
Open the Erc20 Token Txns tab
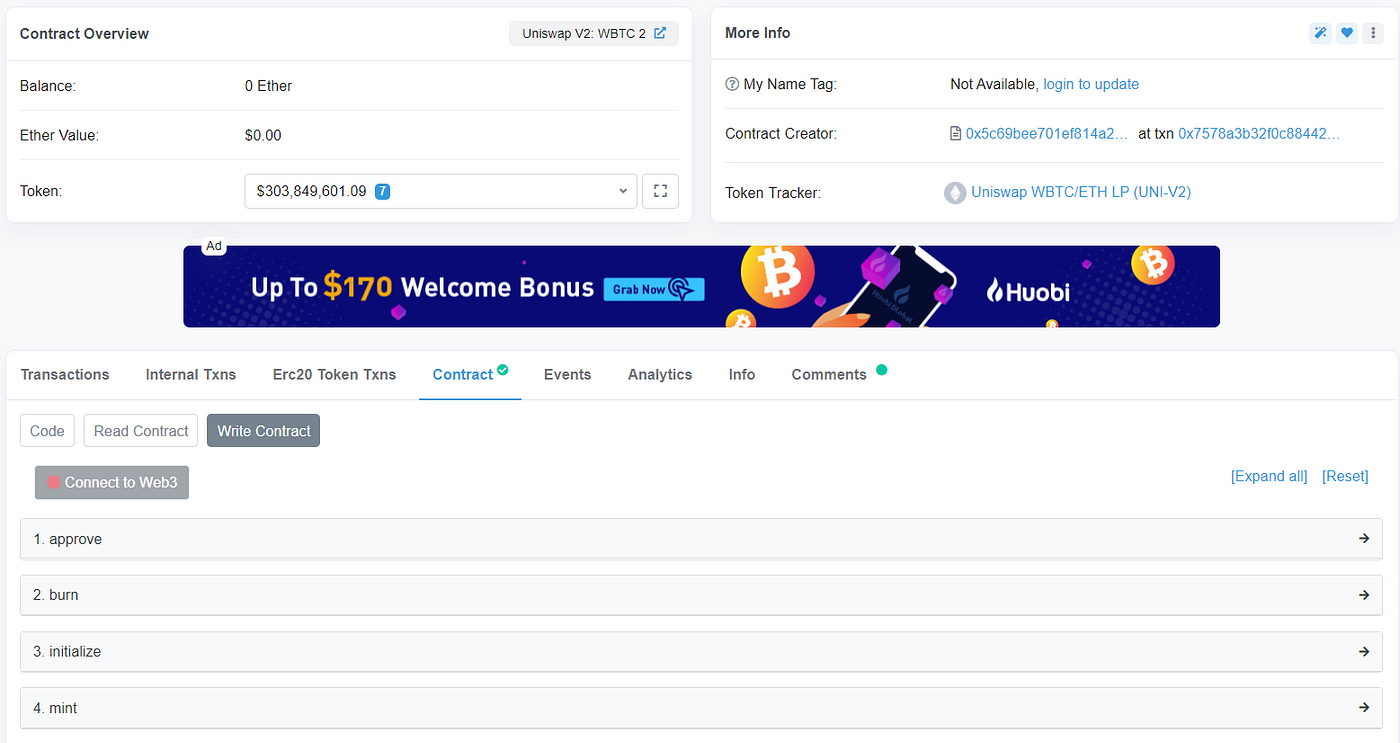pyautogui.click(x=334, y=374)
